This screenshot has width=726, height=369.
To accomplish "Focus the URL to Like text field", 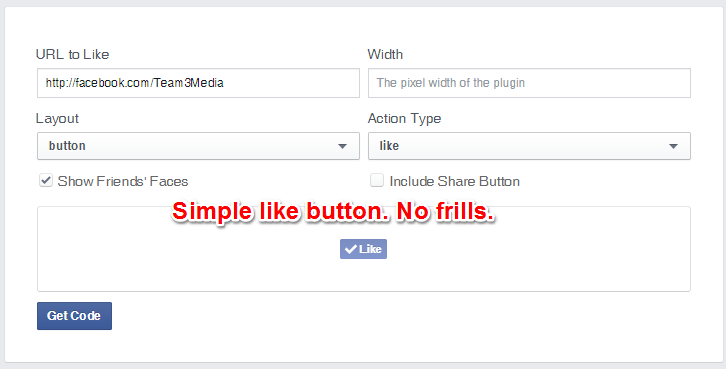I will click(198, 83).
